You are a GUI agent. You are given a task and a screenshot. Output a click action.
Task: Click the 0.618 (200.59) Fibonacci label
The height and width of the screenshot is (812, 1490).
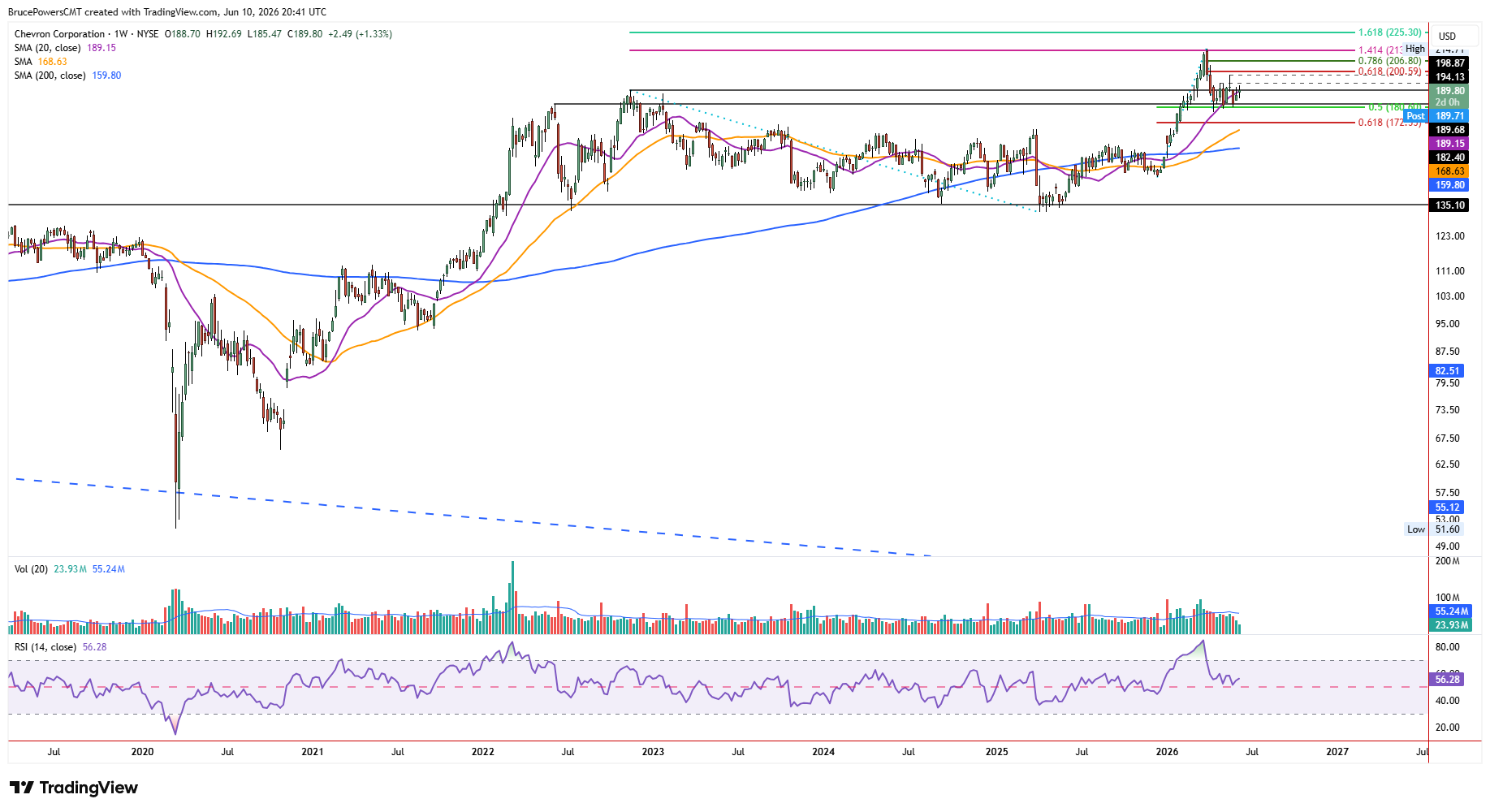click(1390, 71)
